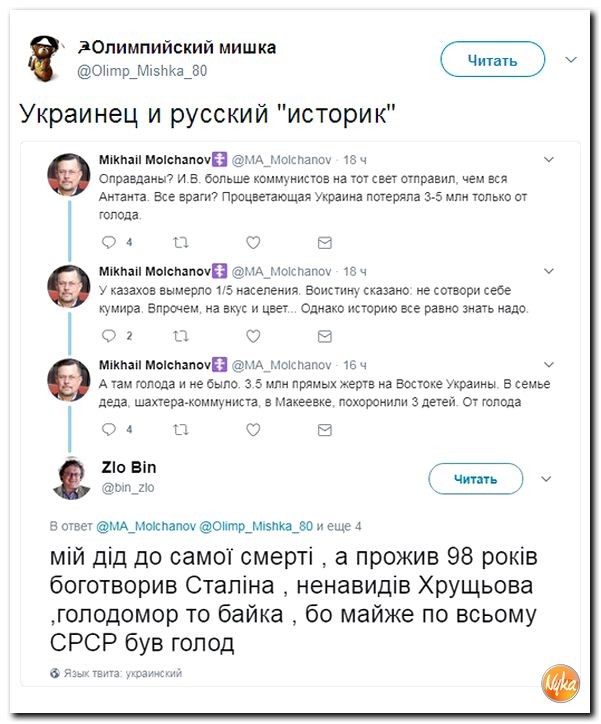Like the first Molchanov tweet with the heart icon
This screenshot has width=601, height=724.
(253, 242)
